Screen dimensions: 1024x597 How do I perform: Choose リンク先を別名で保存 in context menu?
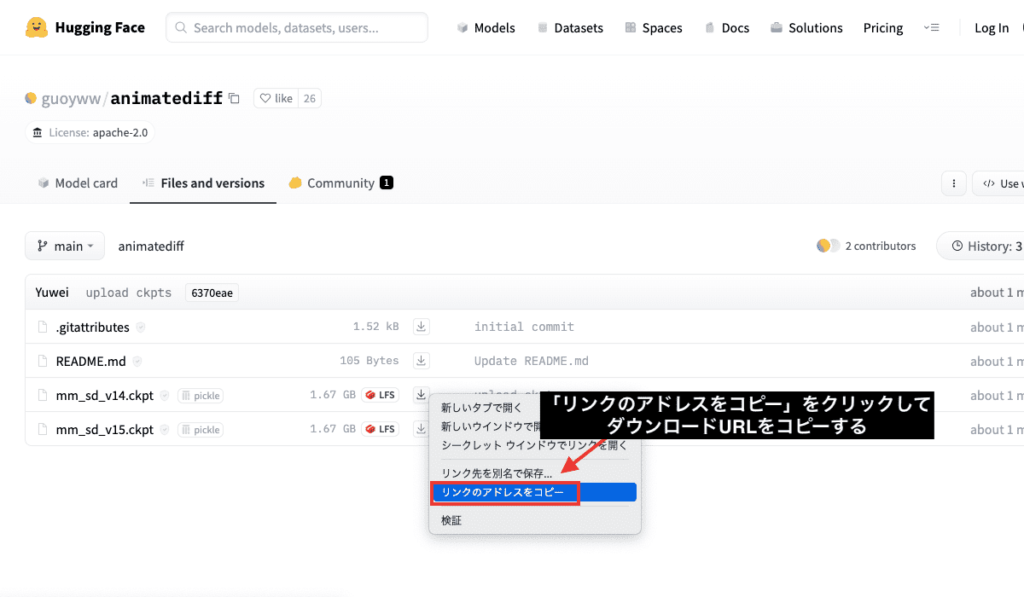(x=496, y=473)
